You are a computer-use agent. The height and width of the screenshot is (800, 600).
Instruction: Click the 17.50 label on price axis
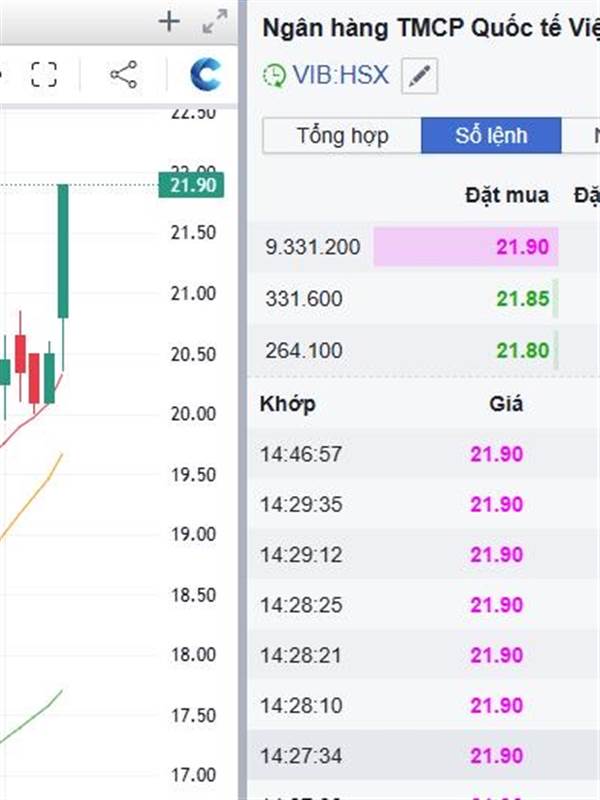tap(193, 715)
